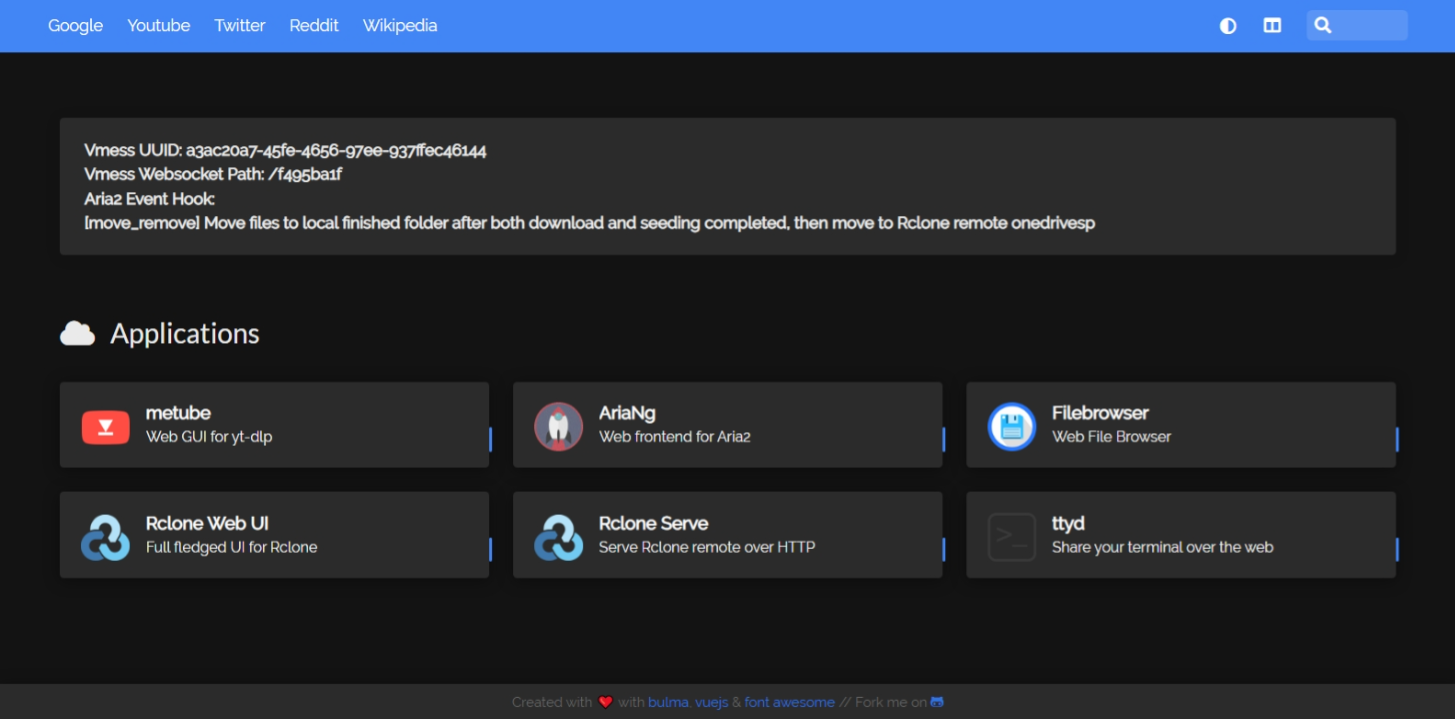
Task: Click the Aria2 Event Hook label
Action: pos(149,199)
